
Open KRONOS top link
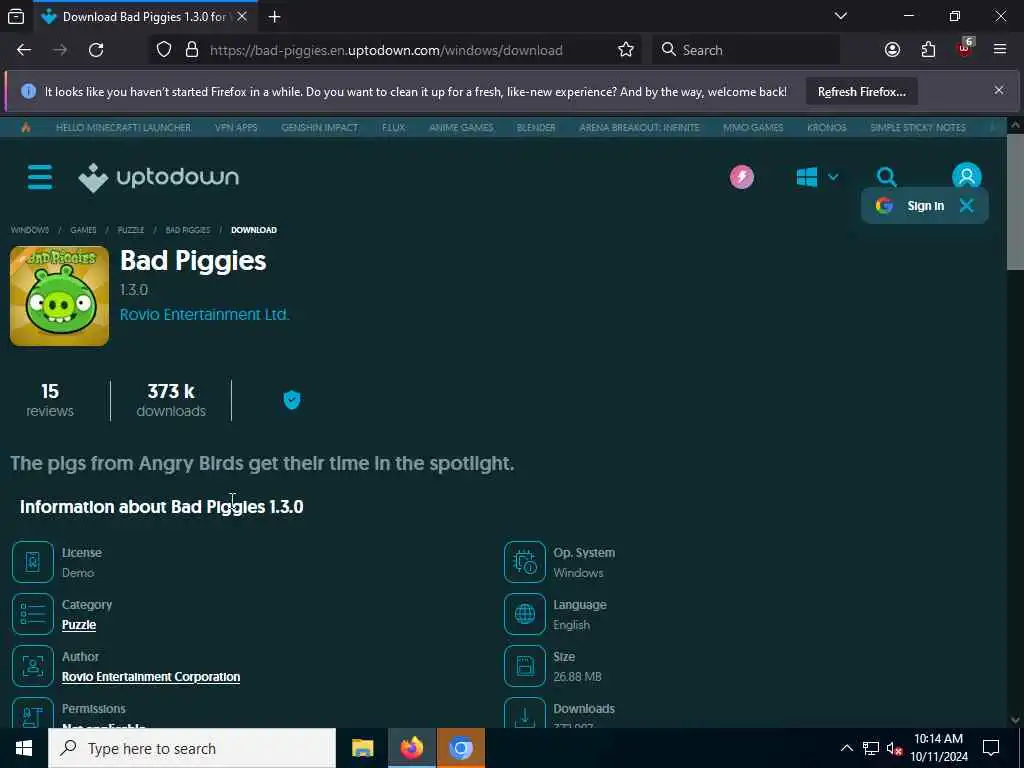(827, 127)
